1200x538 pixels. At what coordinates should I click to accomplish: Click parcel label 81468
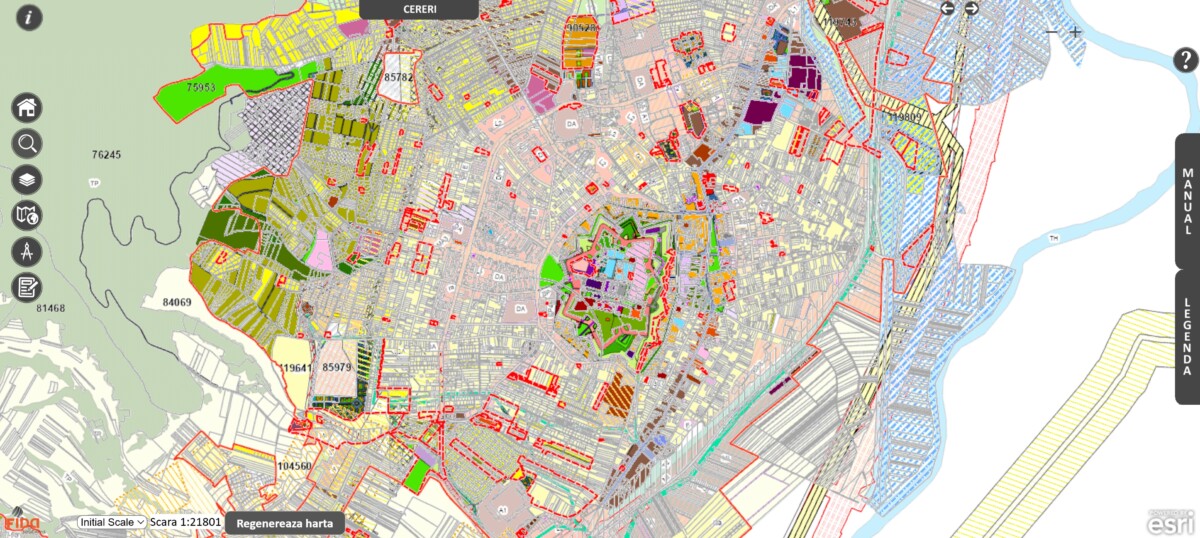50,308
